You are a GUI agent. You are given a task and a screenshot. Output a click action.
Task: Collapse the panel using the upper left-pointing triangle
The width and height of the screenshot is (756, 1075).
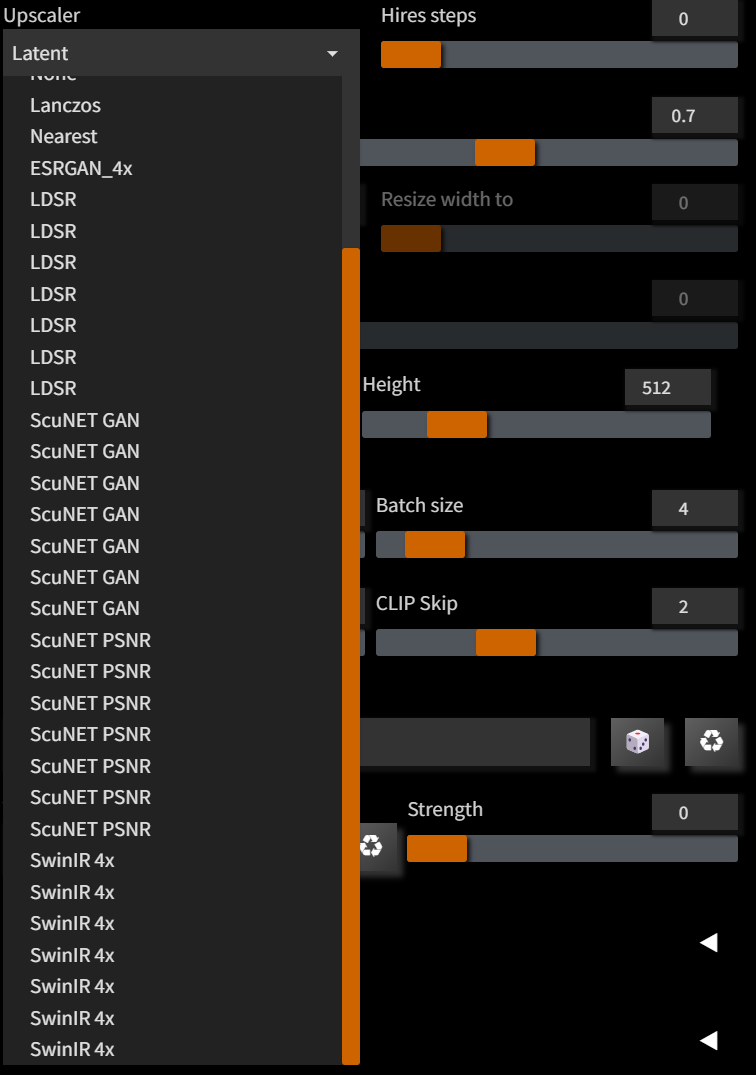point(710,941)
